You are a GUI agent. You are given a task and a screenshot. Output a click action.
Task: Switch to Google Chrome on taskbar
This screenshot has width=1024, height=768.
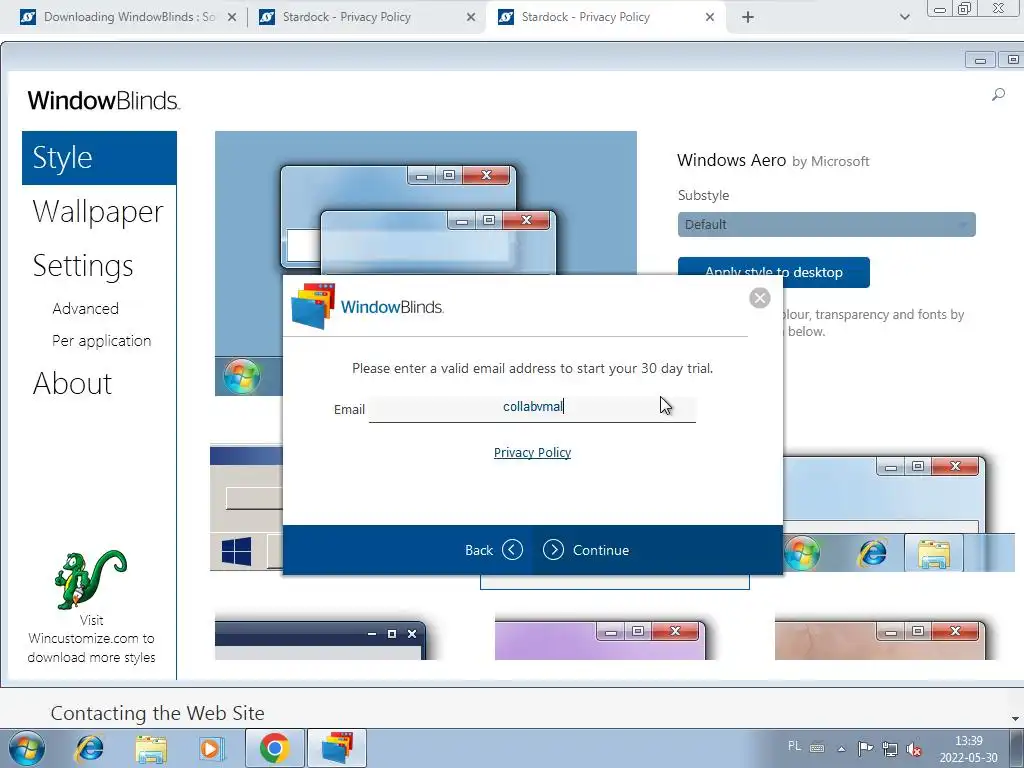point(275,748)
